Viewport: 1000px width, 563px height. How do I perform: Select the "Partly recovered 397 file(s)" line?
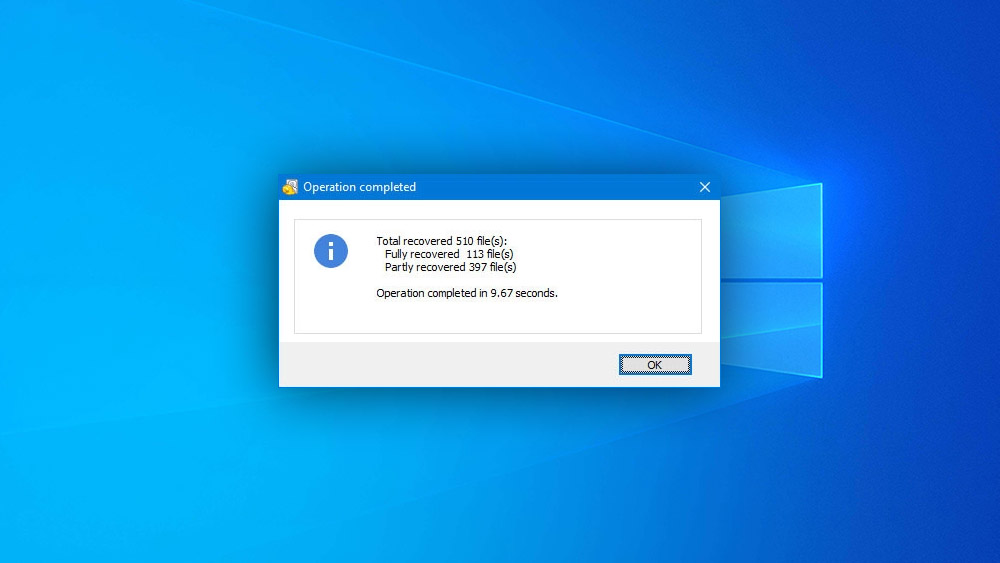coord(450,267)
